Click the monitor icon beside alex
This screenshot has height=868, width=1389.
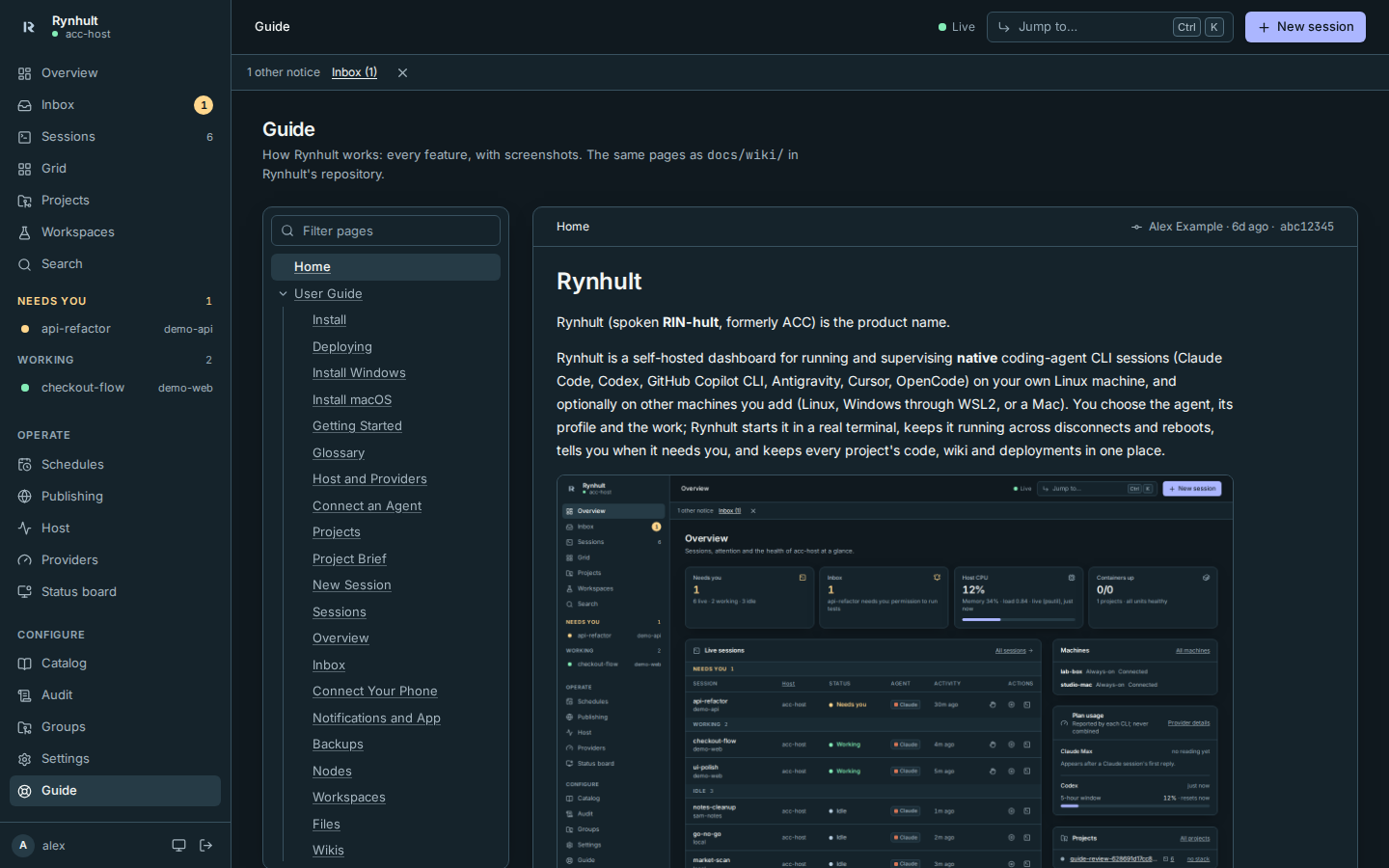coord(178,846)
